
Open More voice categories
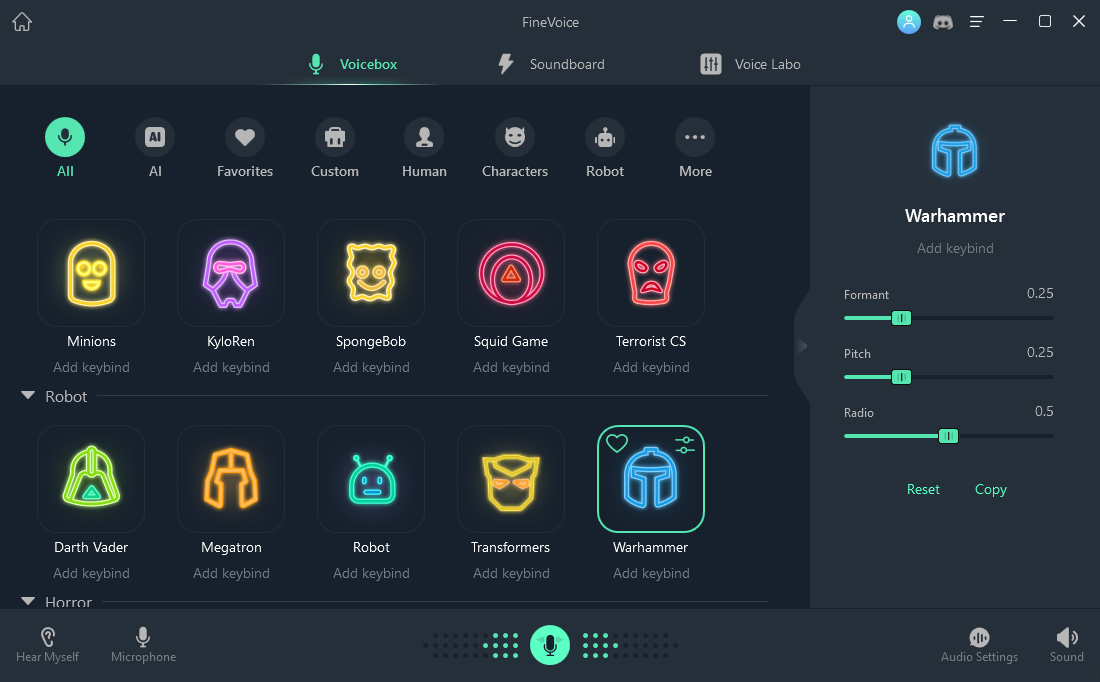click(x=695, y=148)
